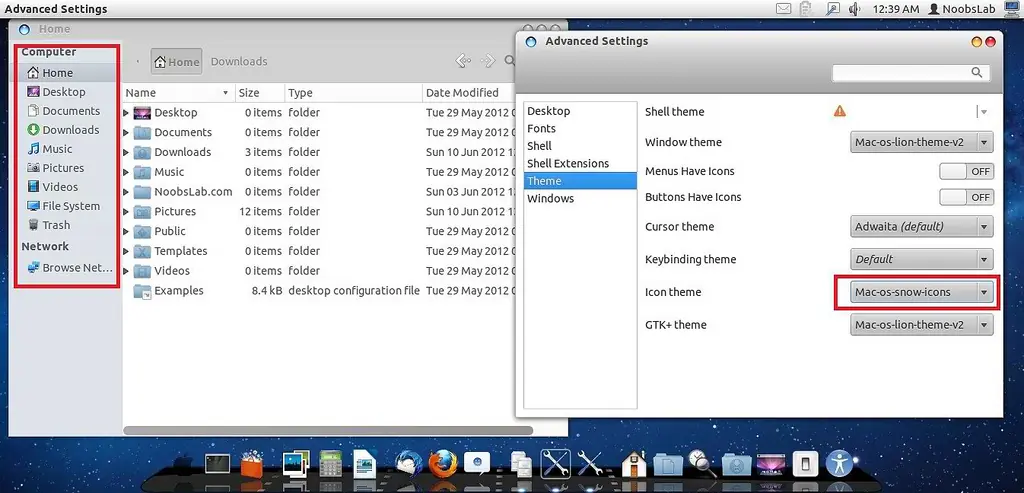This screenshot has height=493, width=1024.
Task: Open the volume speaker icon in top panel
Action: click(854, 8)
